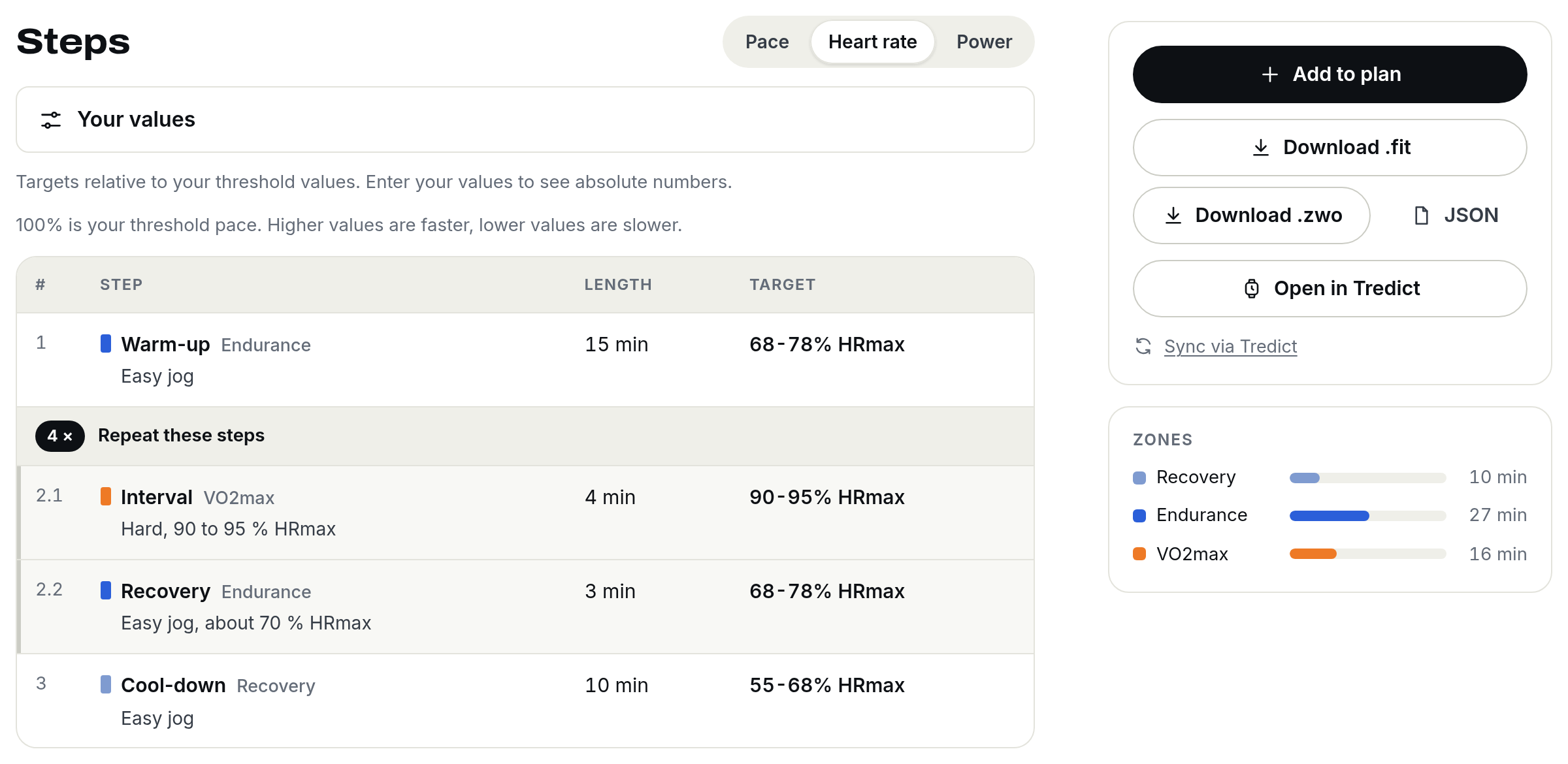The image size is (1568, 764).
Task: Click the Endurance zone legend dot
Action: [1139, 516]
